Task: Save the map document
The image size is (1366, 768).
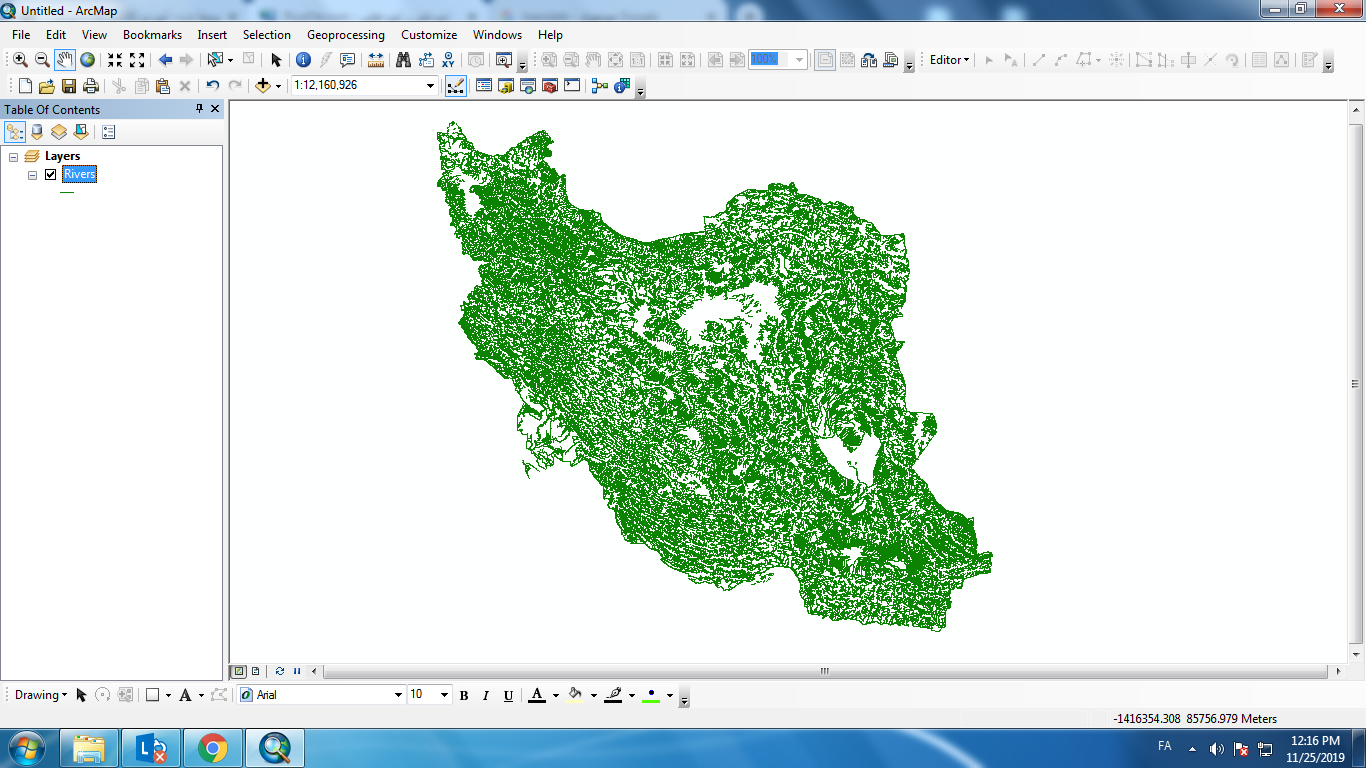Action: 69,86
